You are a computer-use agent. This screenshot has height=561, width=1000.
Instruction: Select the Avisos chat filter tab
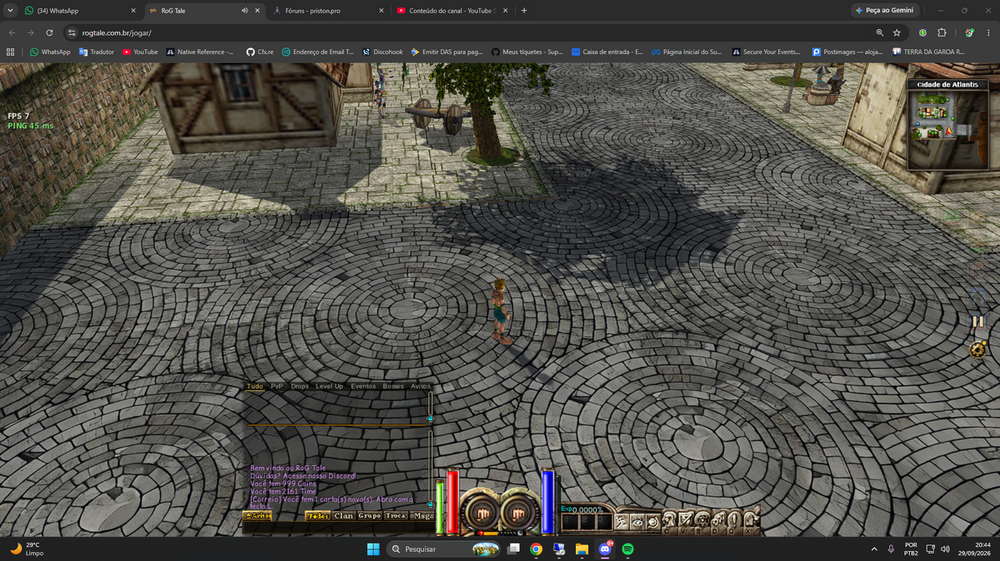(420, 386)
